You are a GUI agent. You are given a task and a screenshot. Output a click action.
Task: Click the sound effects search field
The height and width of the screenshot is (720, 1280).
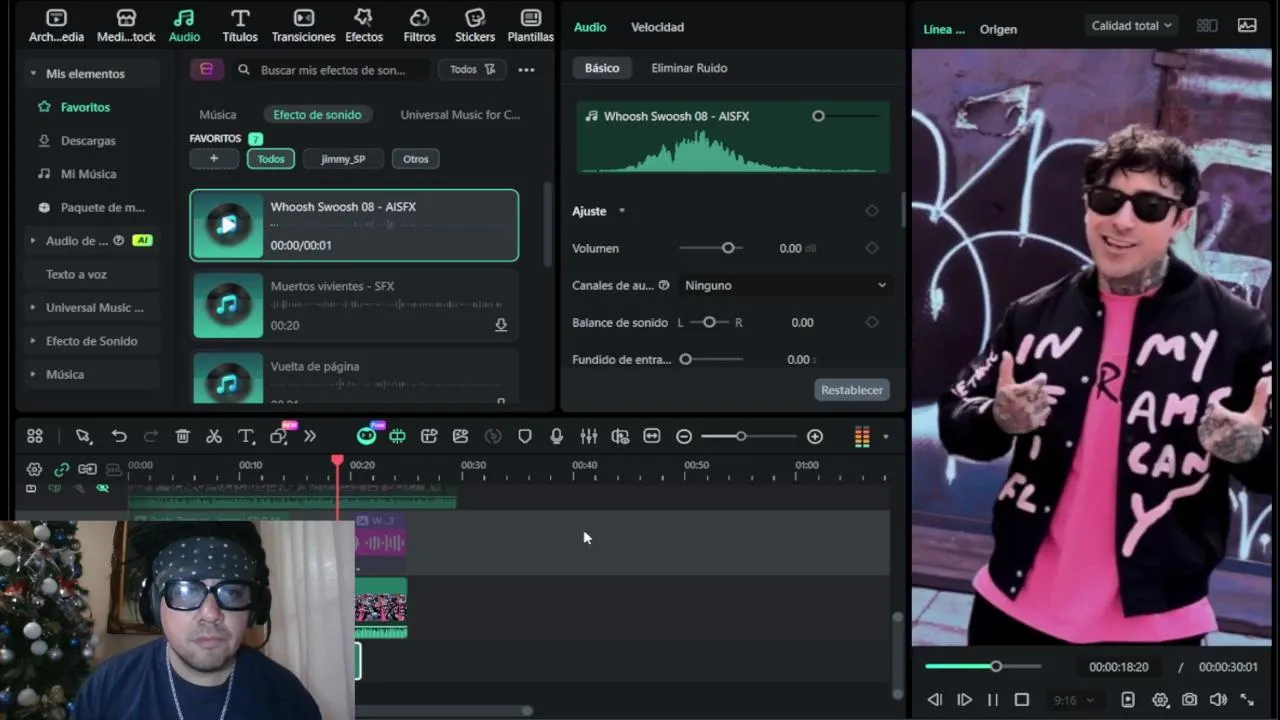[x=332, y=70]
